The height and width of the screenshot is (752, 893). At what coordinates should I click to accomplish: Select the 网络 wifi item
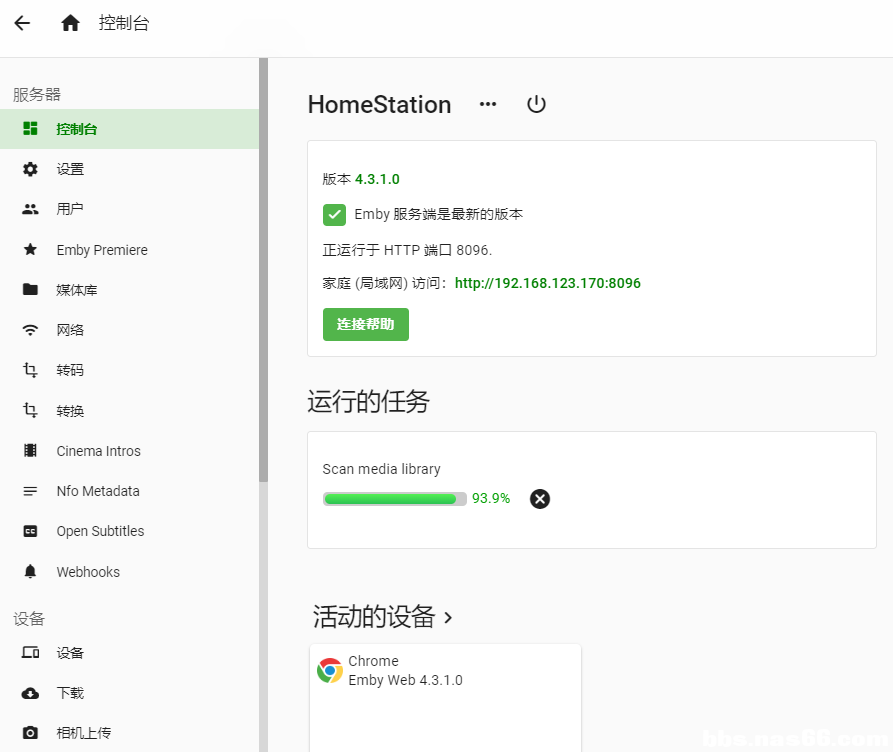click(x=129, y=330)
